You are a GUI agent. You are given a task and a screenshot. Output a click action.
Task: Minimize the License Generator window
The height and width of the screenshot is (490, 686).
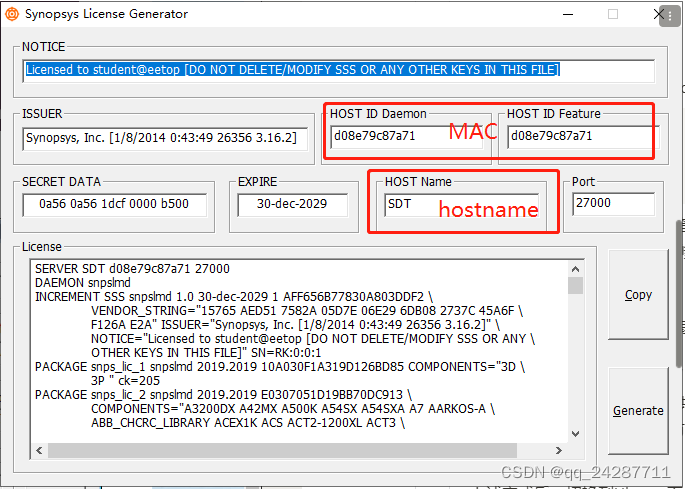coord(568,14)
